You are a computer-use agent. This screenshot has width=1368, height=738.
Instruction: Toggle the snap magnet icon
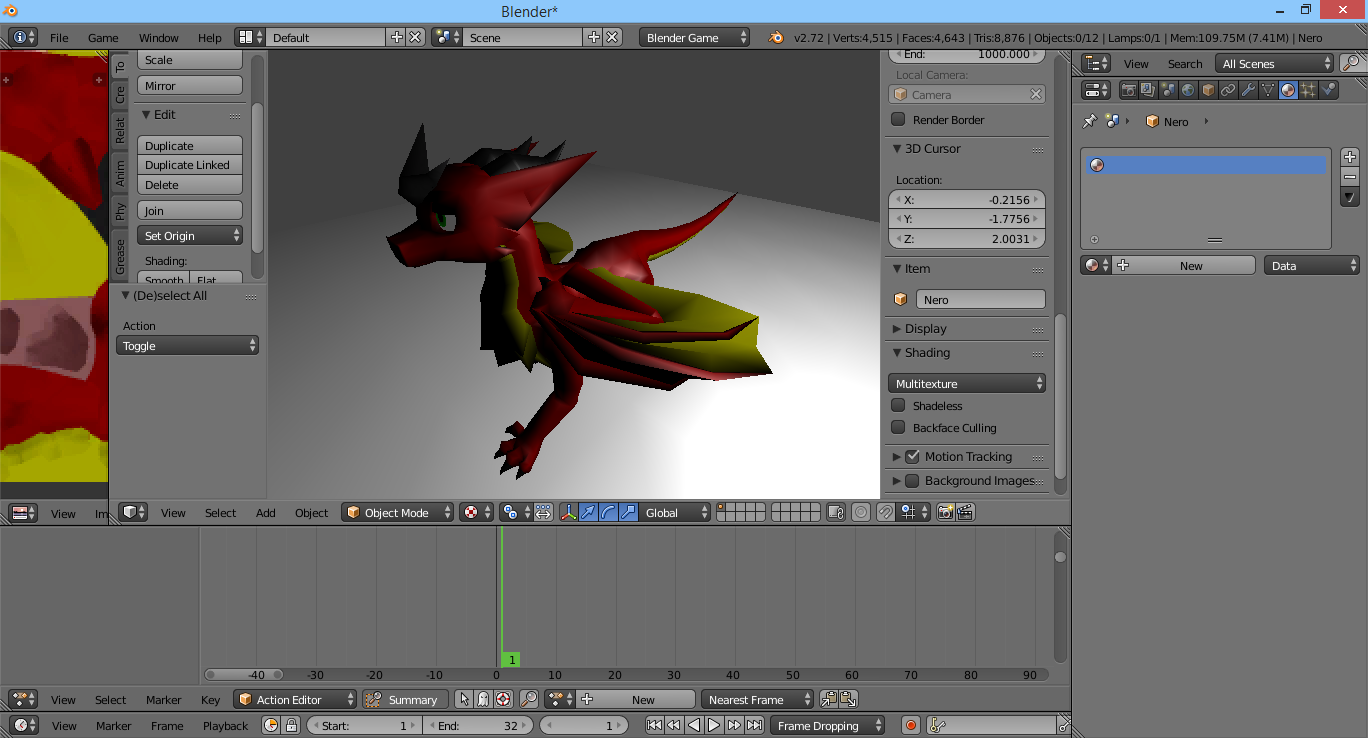click(x=886, y=512)
